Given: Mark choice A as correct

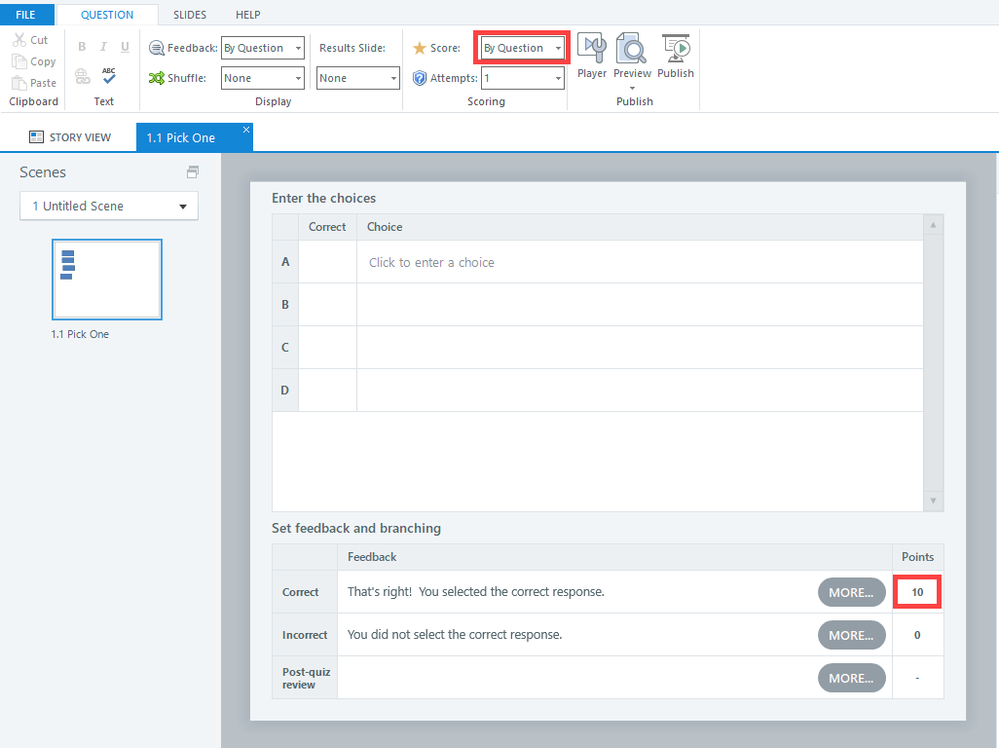Looking at the screenshot, I should coord(327,262).
